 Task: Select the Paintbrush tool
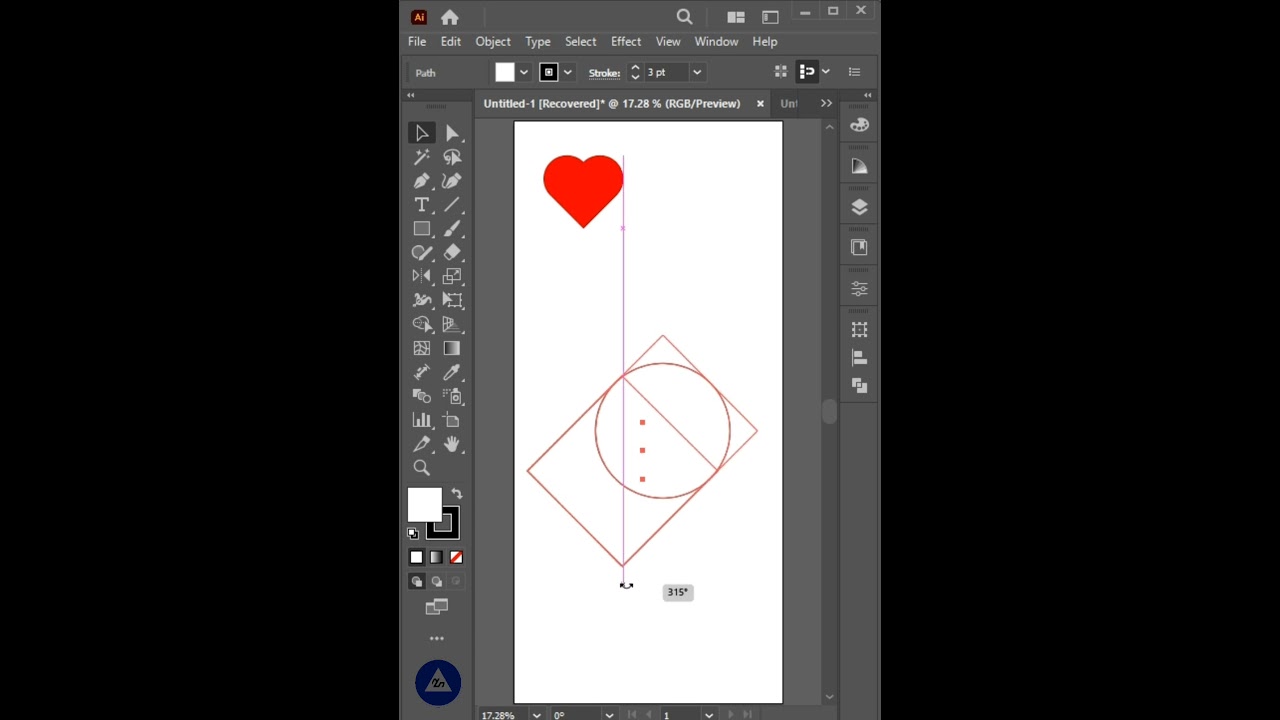coord(452,229)
